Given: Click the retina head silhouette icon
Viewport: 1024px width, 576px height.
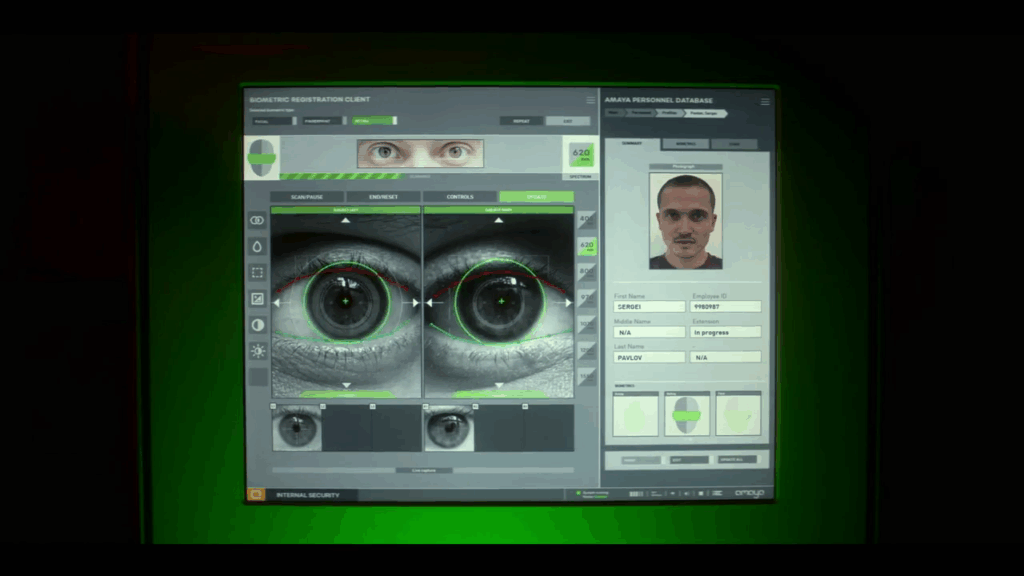Looking at the screenshot, I should coord(262,157).
